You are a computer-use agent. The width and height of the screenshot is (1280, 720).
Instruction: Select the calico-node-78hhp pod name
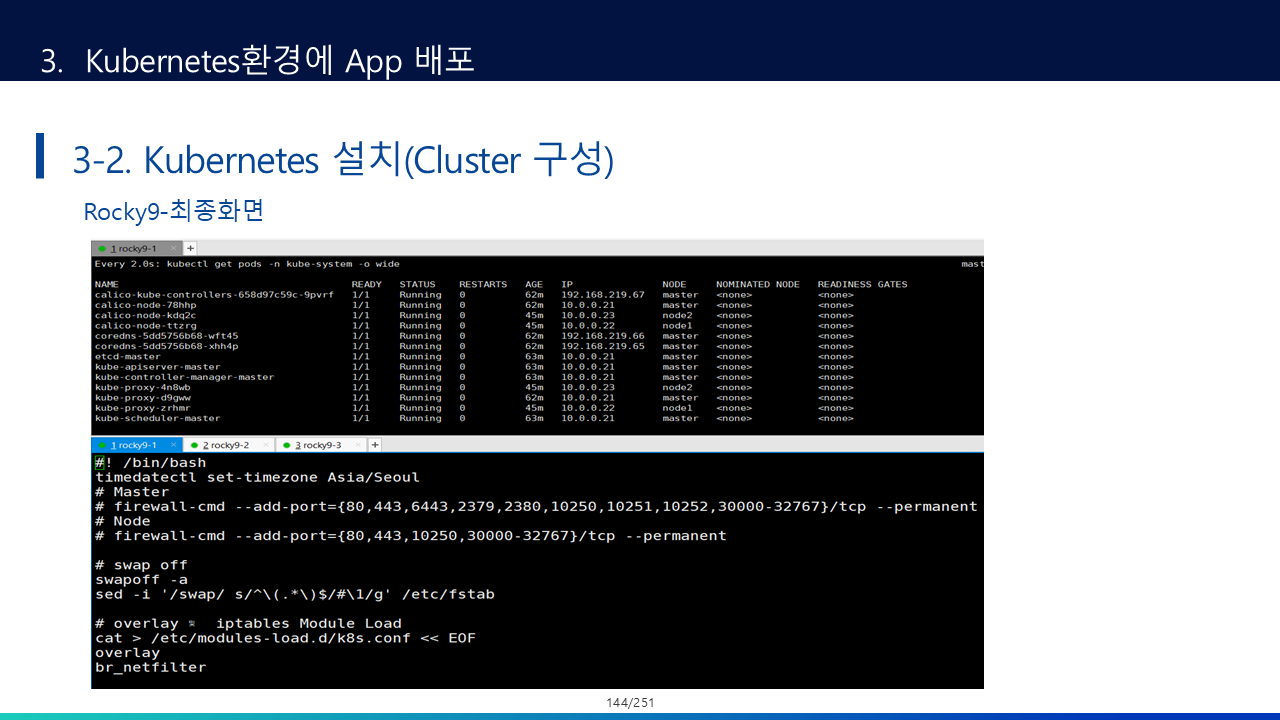pos(146,305)
